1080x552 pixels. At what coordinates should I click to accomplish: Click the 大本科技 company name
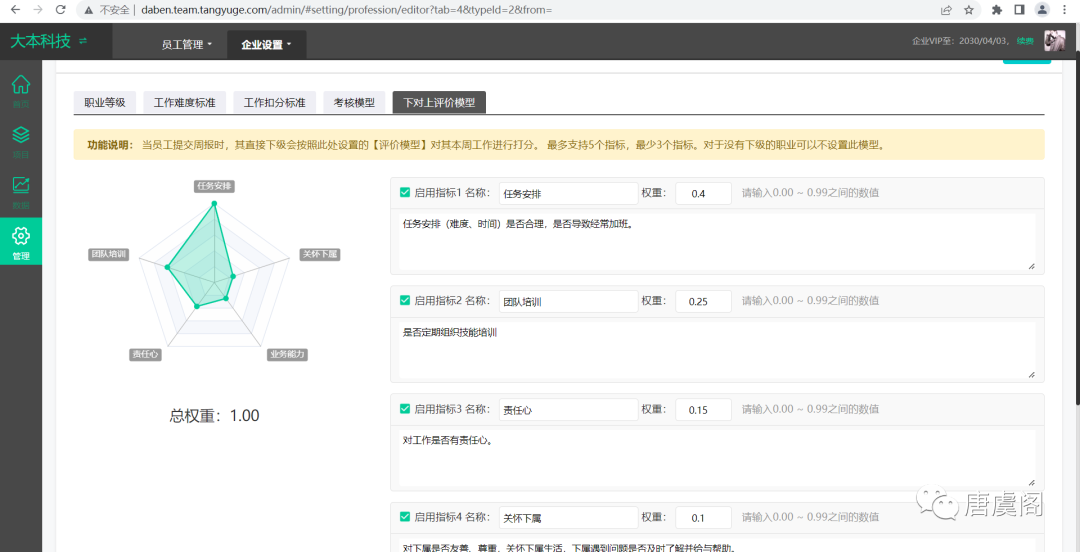40,41
